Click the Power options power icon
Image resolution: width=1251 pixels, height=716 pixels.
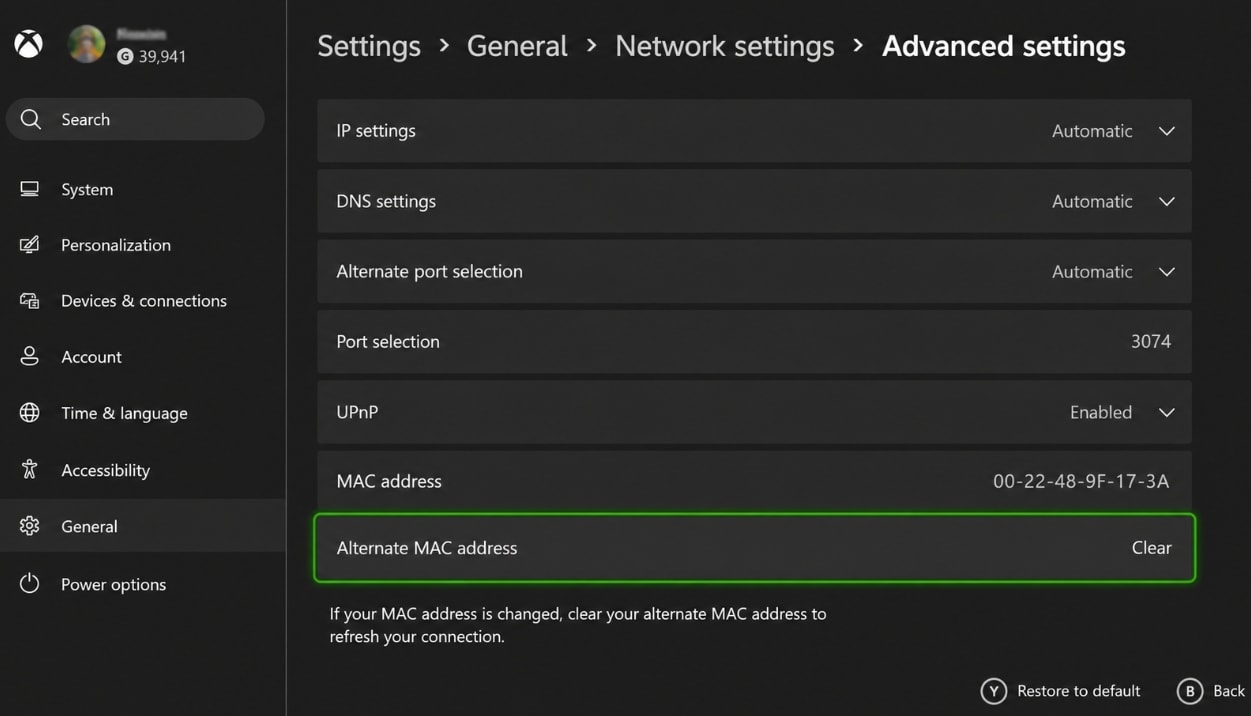click(30, 584)
